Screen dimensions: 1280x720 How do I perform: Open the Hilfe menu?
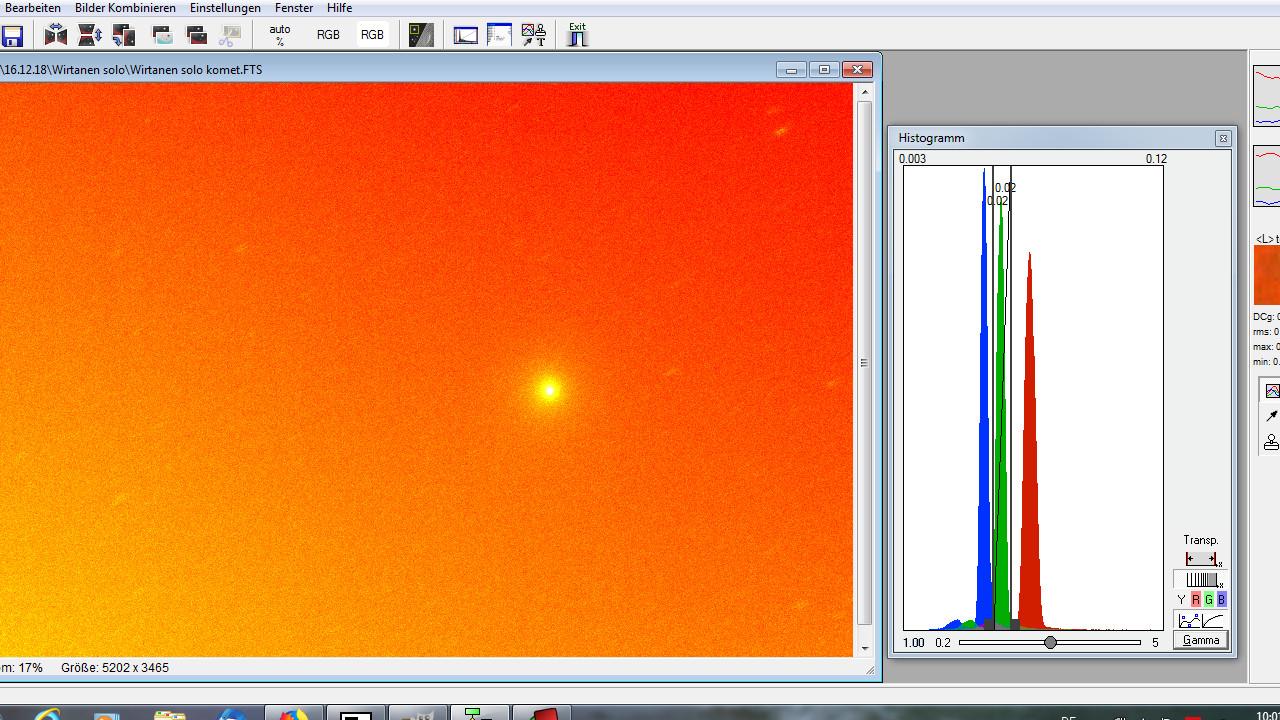(339, 8)
